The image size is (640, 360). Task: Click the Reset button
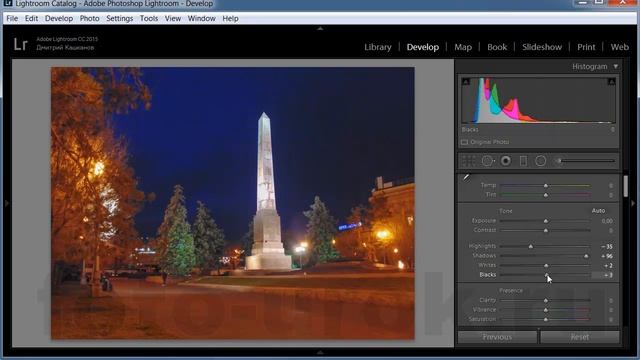click(580, 337)
